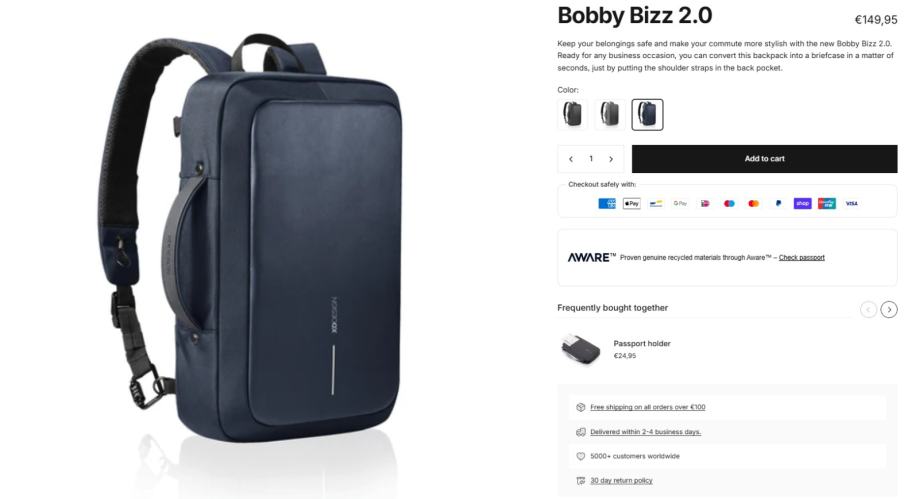
Task: Open the Check passport link
Action: (801, 257)
